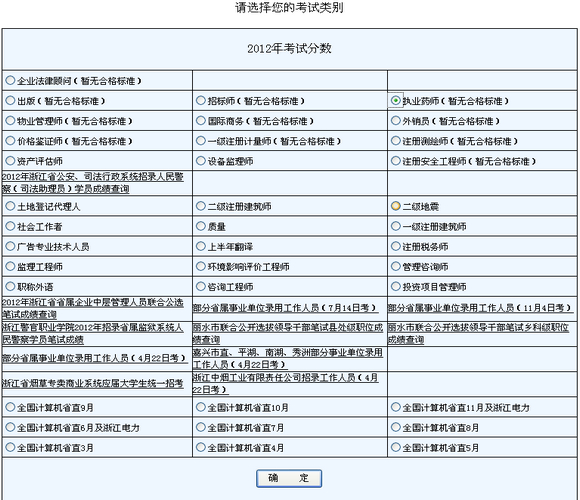This screenshot has height=500, width=580.
Task: Select 全国计算机省直5月 radio button
Action: (396, 447)
